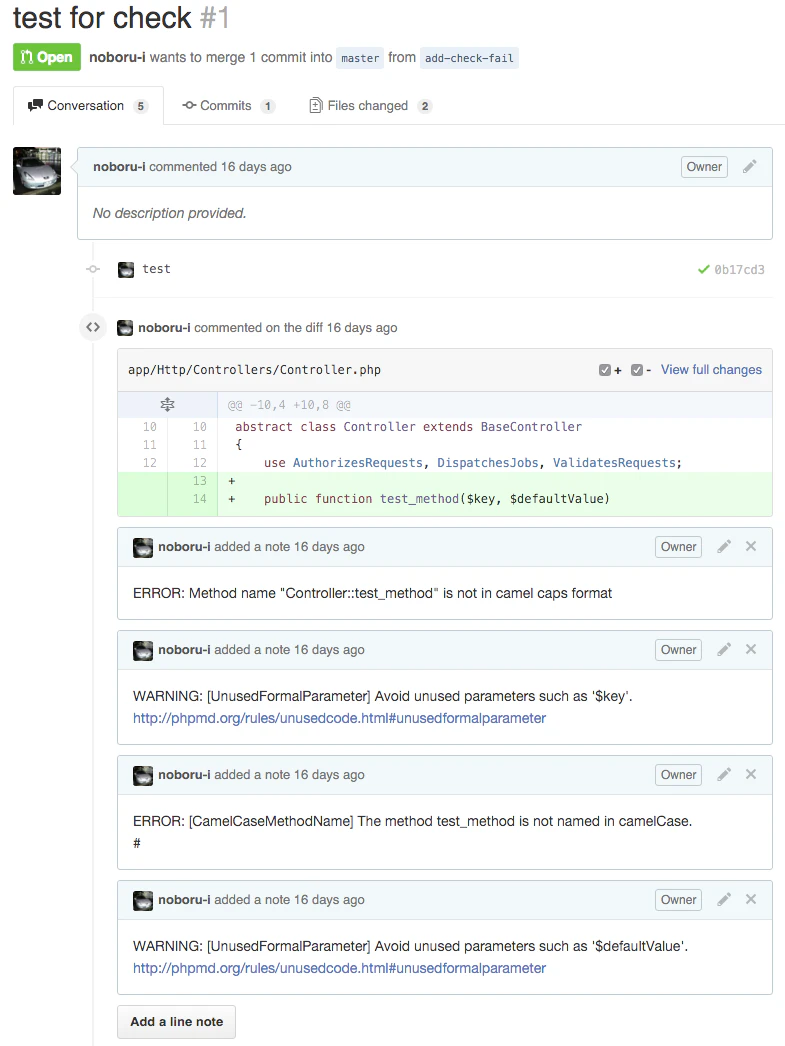Screen dimensions: 785x1046
Task: Delete the CamelCaseMethodName note
Action: coord(751,774)
